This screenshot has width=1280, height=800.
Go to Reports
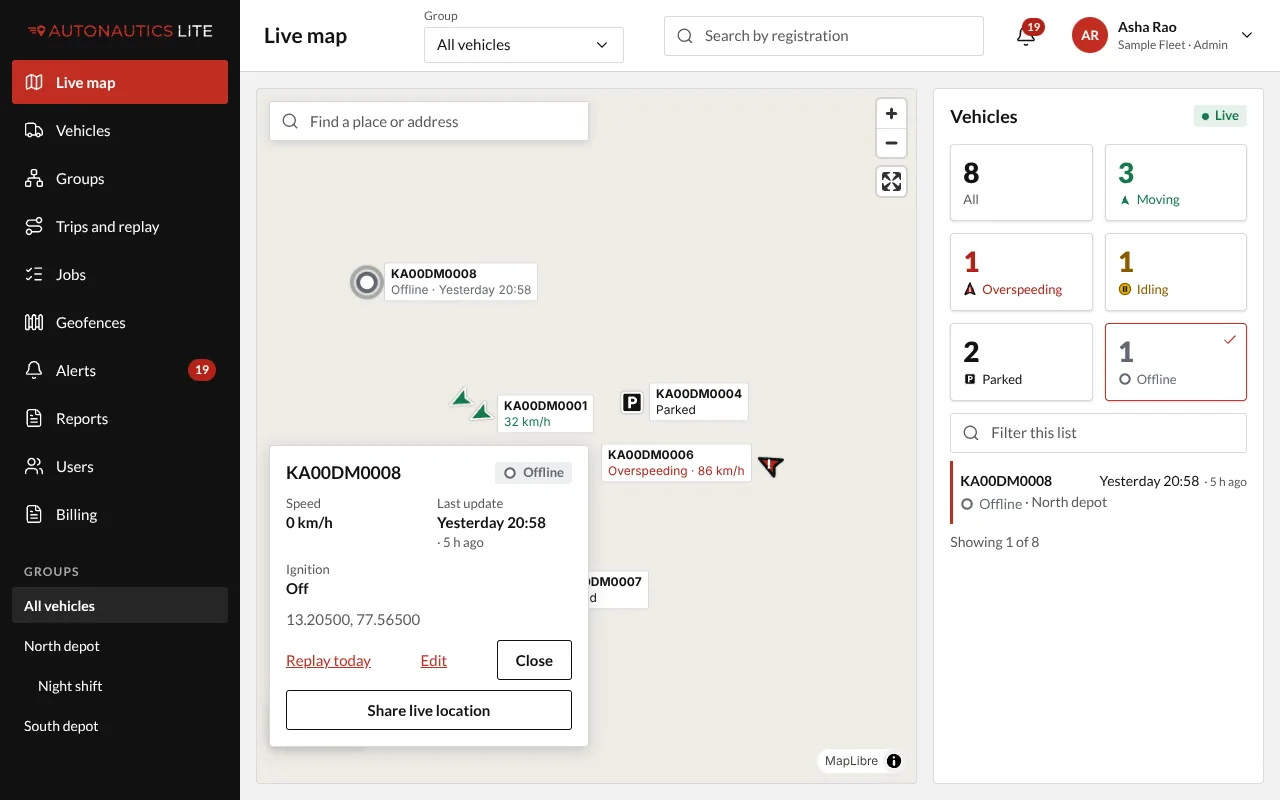[x=120, y=419]
